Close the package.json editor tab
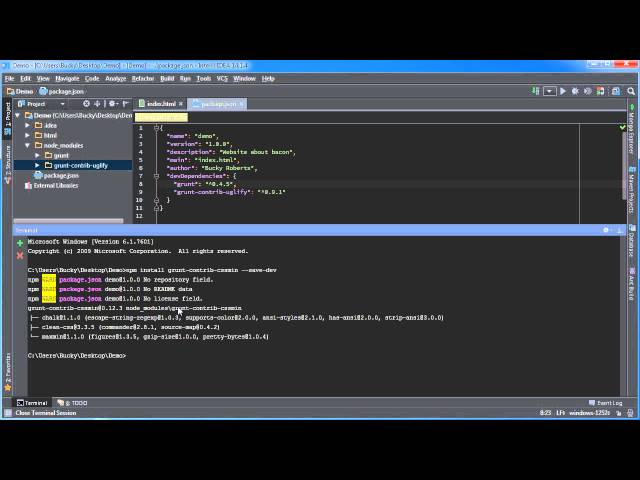This screenshot has width=640, height=480. click(242, 104)
